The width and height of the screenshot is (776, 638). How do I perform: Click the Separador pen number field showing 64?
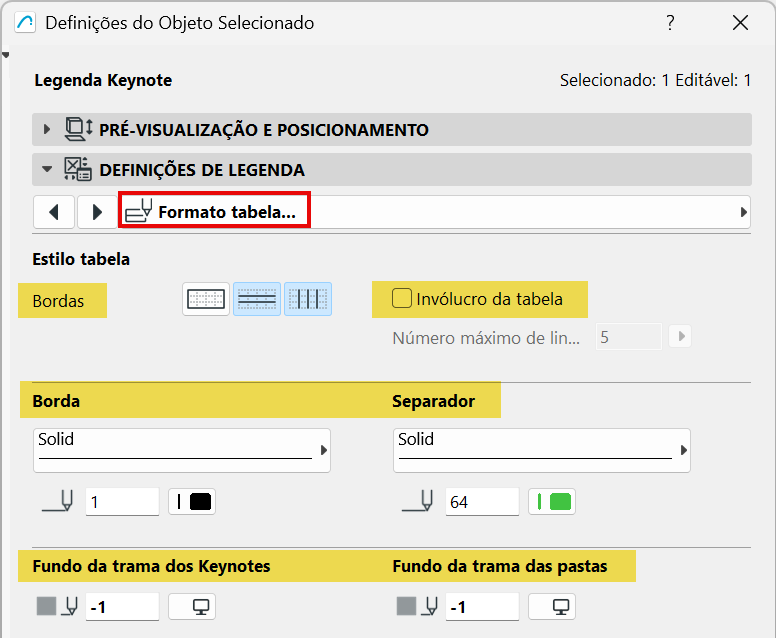[482, 502]
